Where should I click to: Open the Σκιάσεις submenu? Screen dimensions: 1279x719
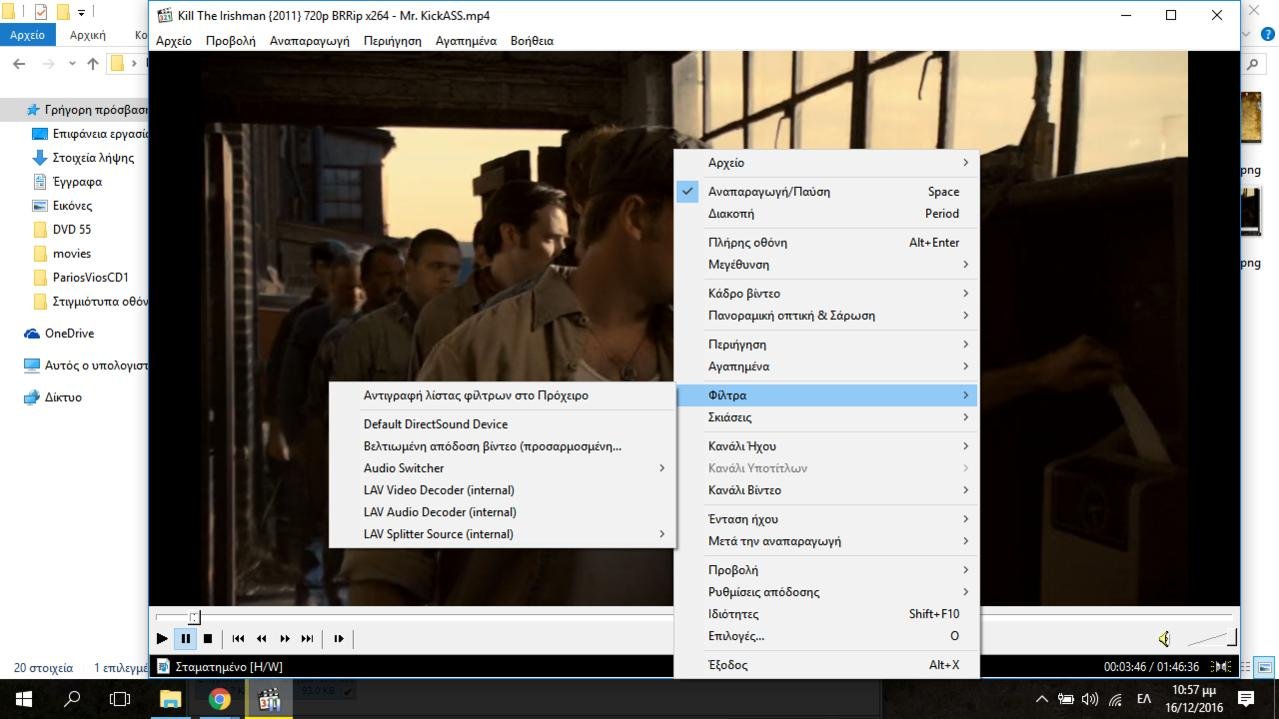730,417
